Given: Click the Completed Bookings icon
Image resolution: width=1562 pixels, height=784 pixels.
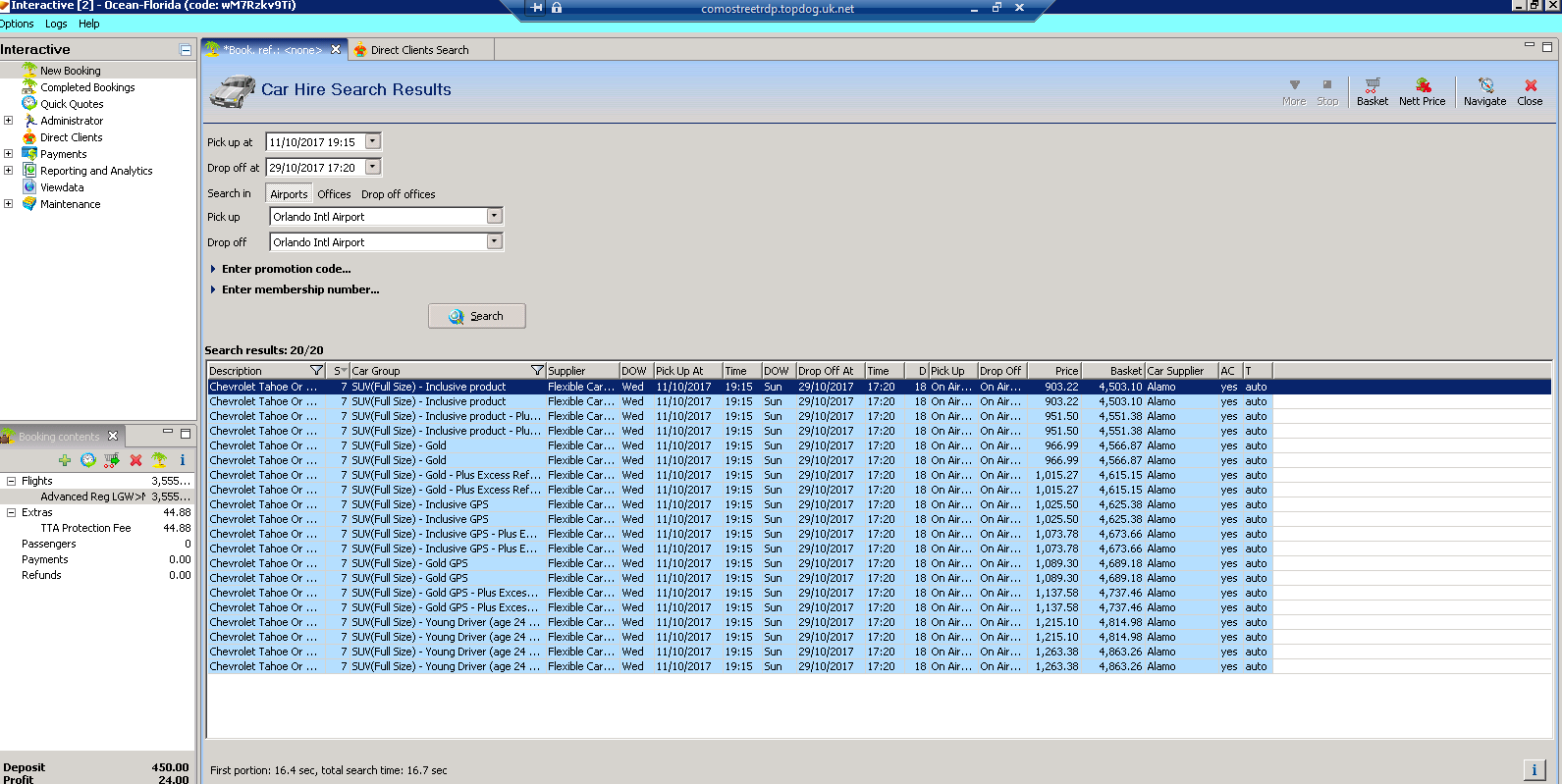Looking at the screenshot, I should tap(29, 86).
